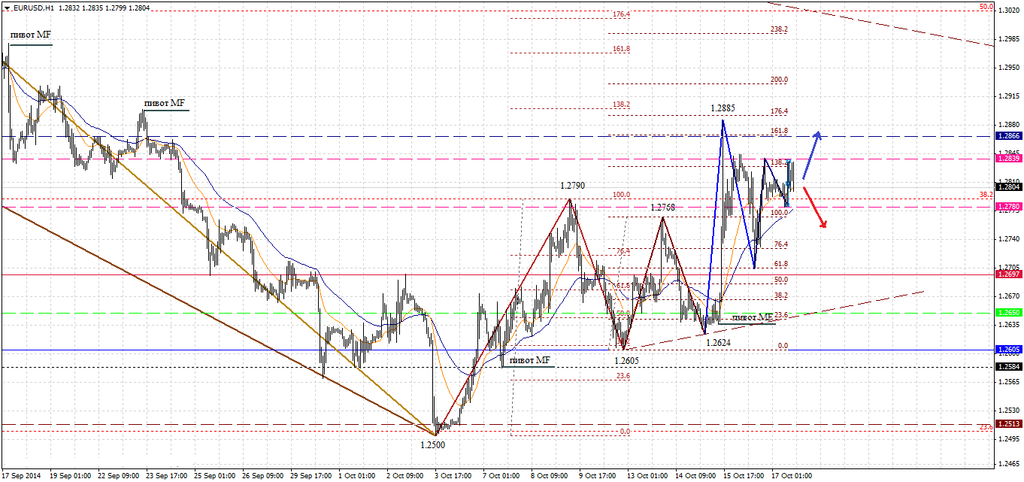Screen dimensions: 1024x482
Task: Click the 29 Sep 17:00 time label
Action: pos(313,476)
